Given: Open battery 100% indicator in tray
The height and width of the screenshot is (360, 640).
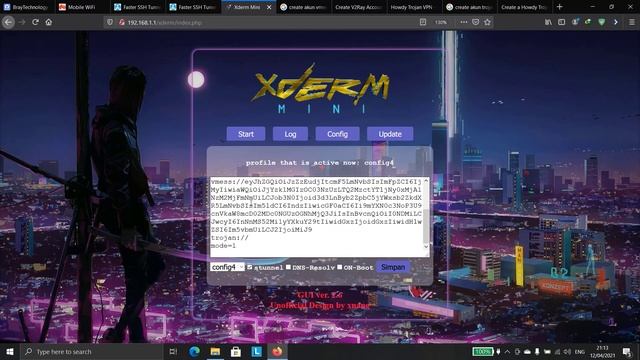Looking at the screenshot, I should click(483, 351).
